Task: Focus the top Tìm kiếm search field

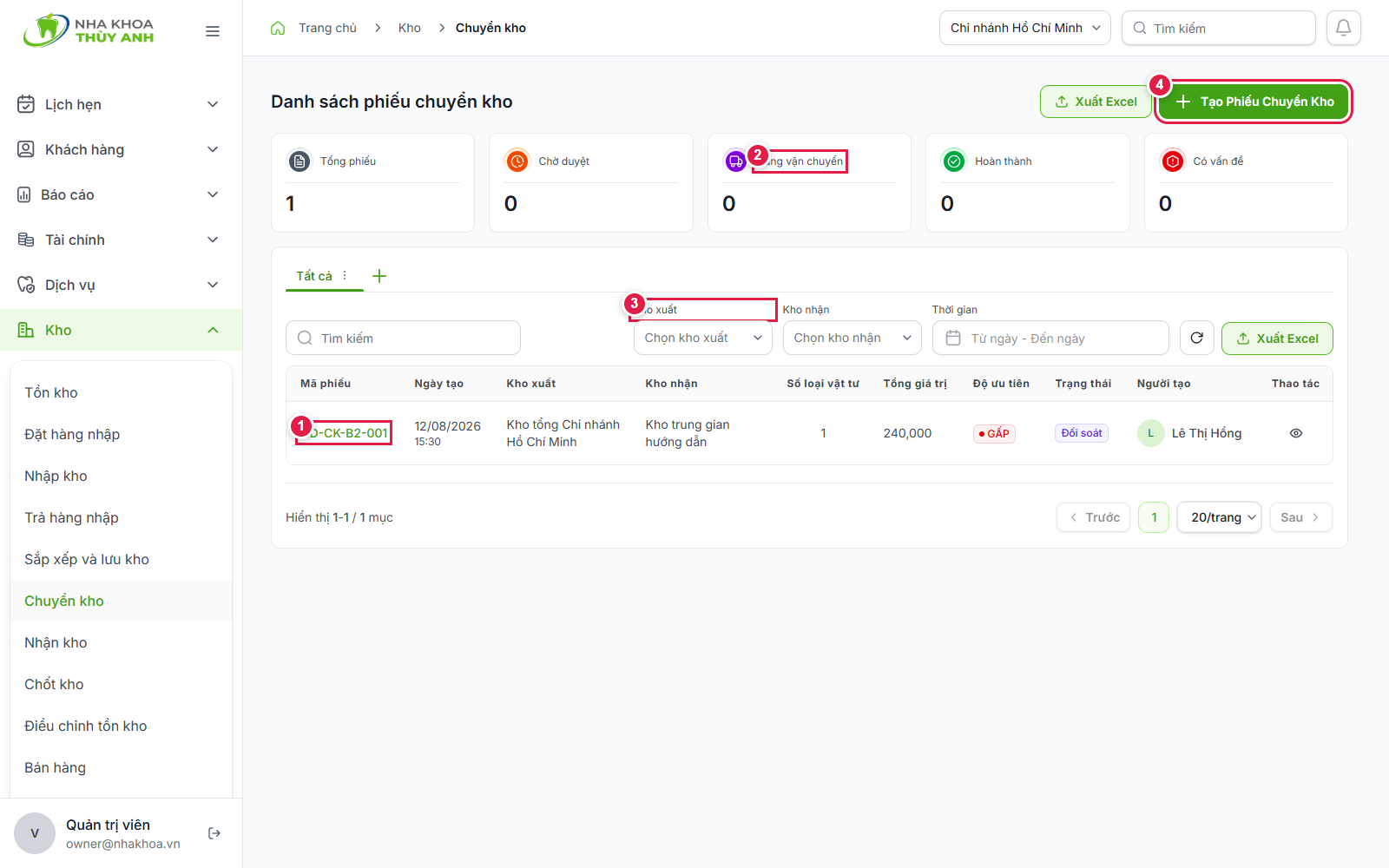Action: (x=1219, y=28)
